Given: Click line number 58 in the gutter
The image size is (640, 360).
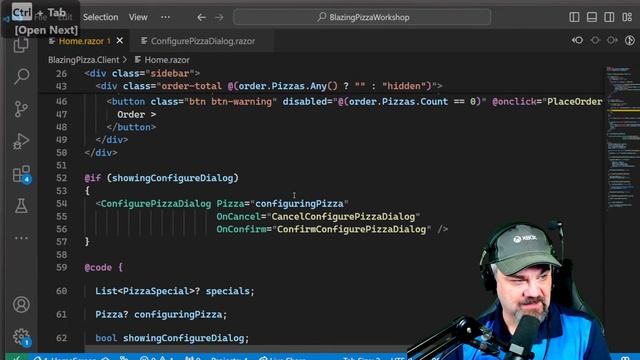Looking at the screenshot, I should pyautogui.click(x=61, y=255).
